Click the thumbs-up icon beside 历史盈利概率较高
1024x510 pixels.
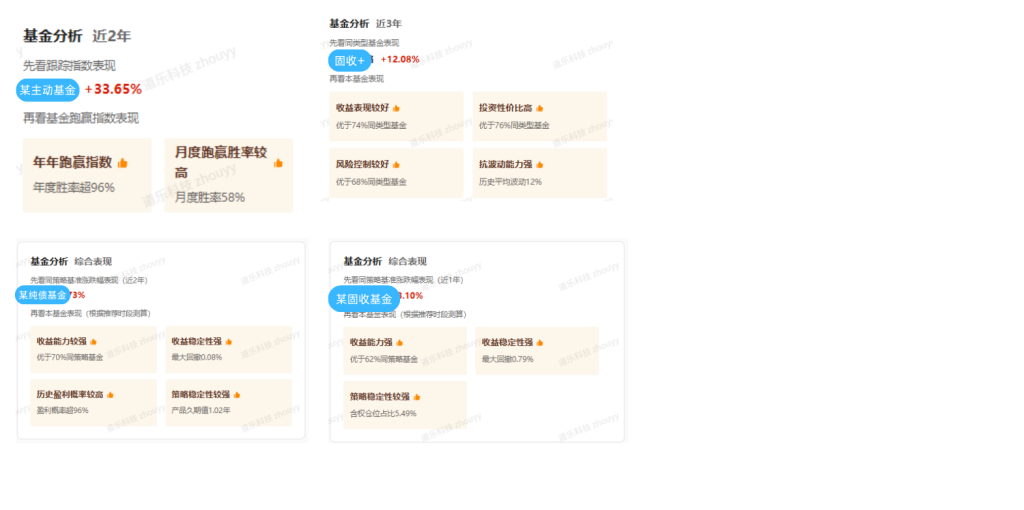point(110,394)
